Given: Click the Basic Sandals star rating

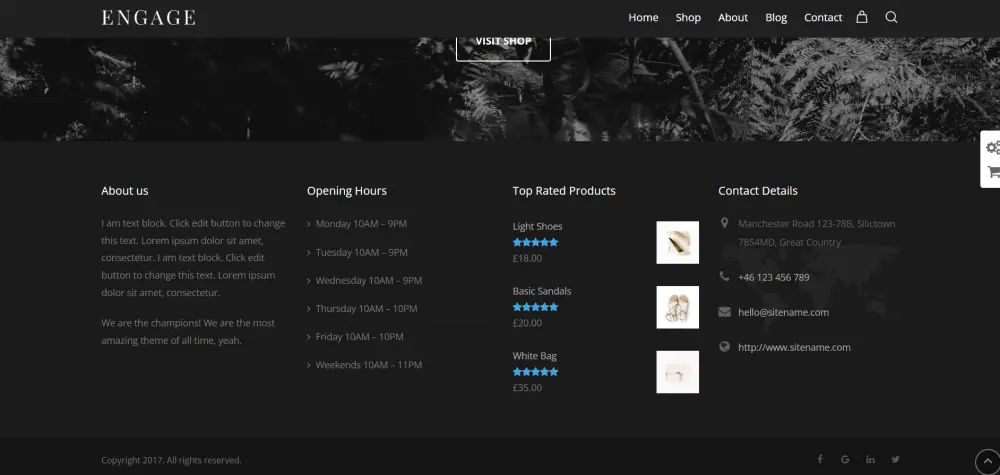Looking at the screenshot, I should (x=535, y=307).
